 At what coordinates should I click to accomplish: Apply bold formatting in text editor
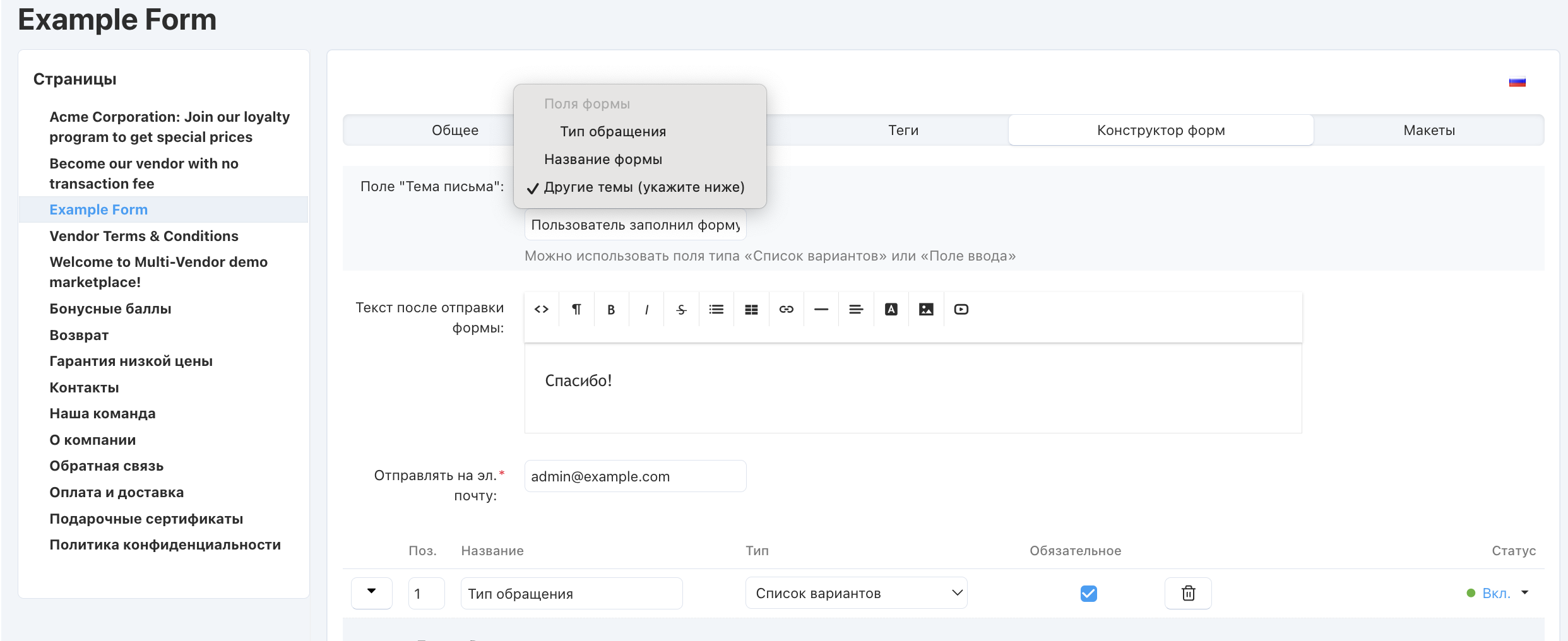pyautogui.click(x=611, y=309)
